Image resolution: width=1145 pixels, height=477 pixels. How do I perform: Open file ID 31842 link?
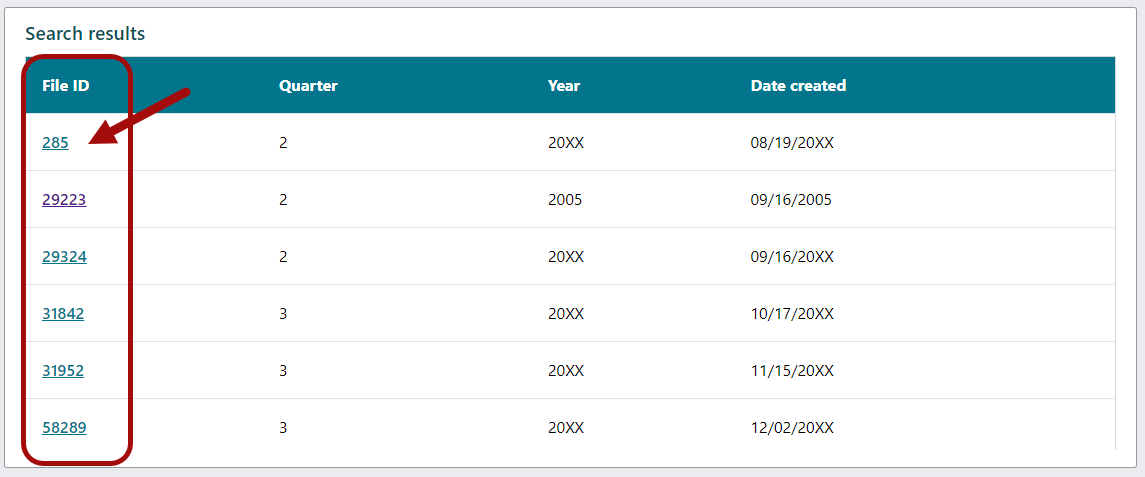pyautogui.click(x=63, y=314)
